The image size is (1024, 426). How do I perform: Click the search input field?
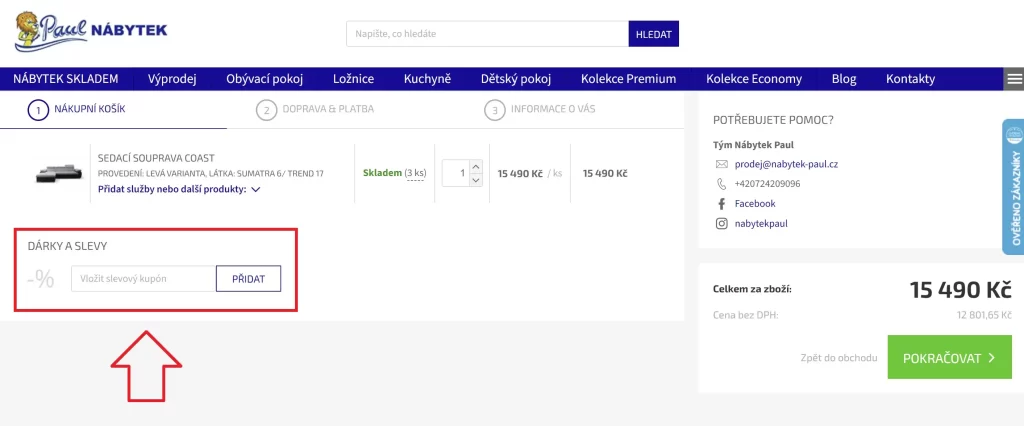tap(487, 34)
